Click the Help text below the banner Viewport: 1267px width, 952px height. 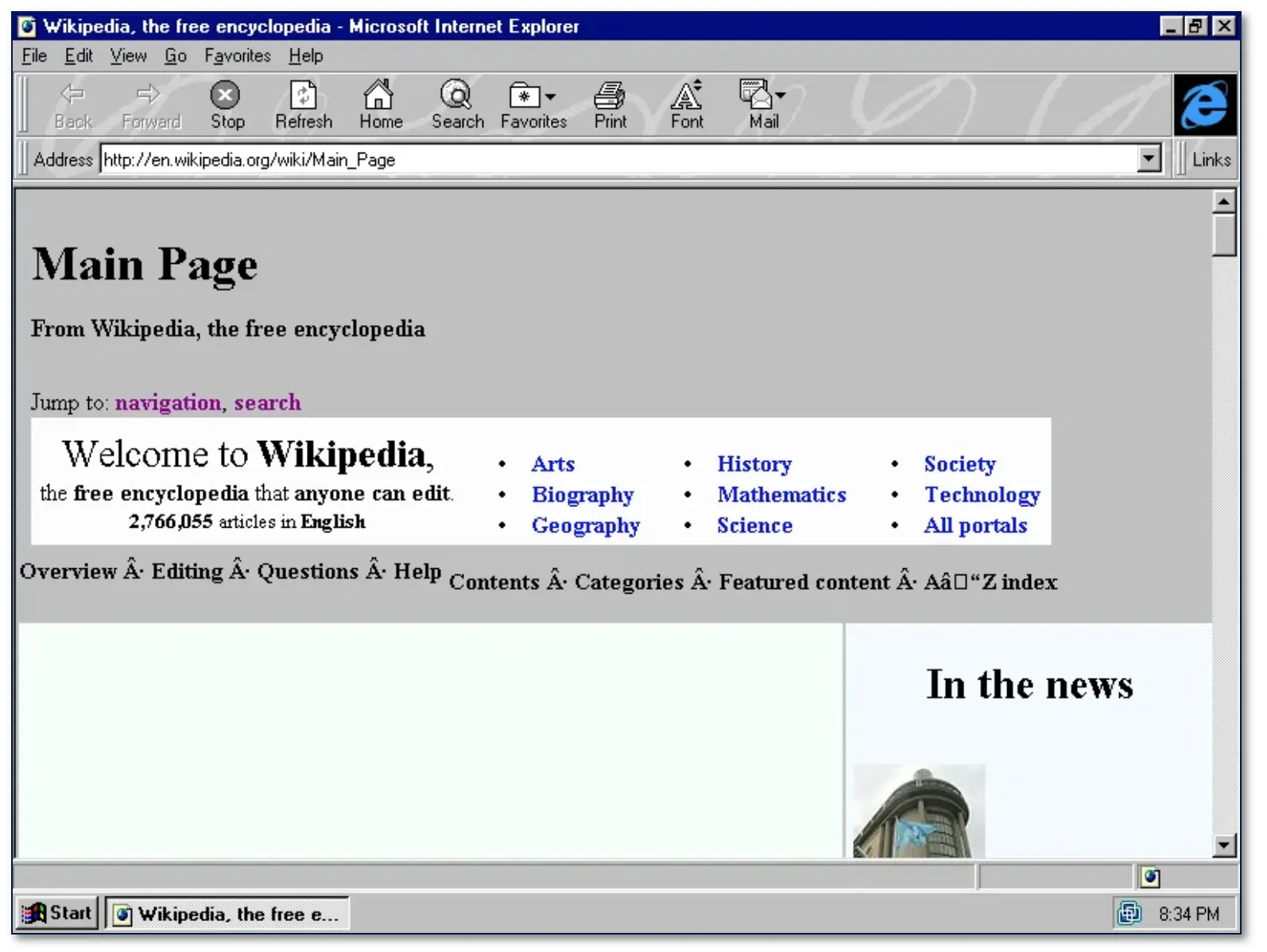coord(417,571)
